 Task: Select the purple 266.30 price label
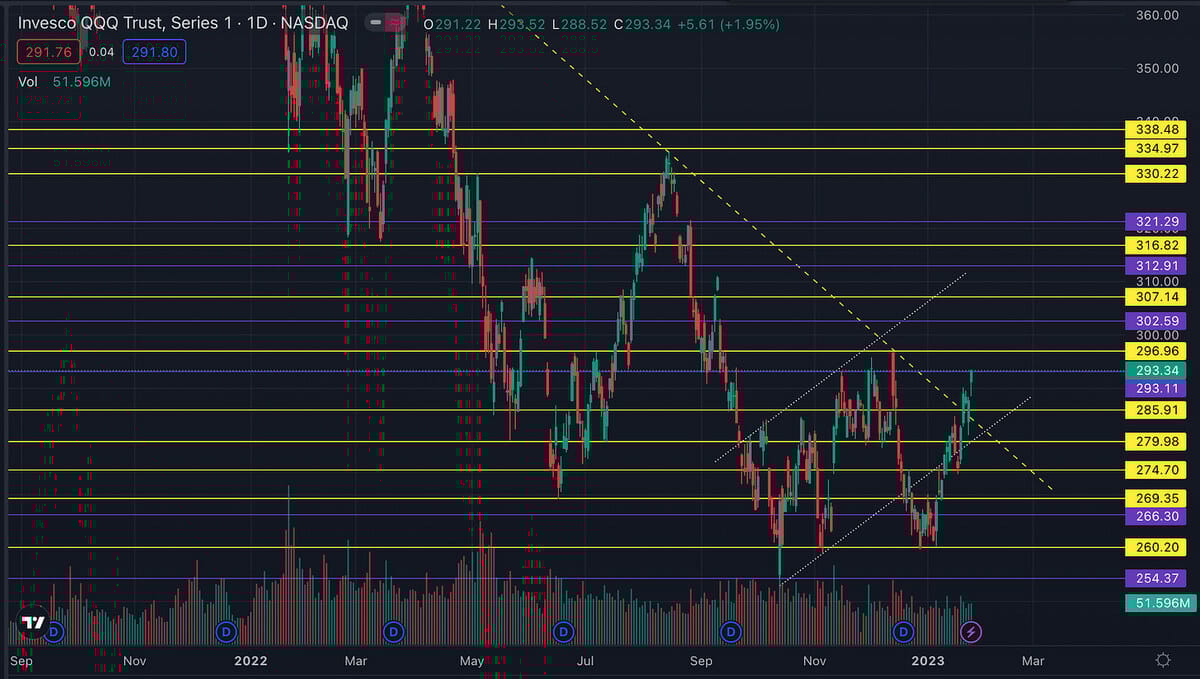(x=1158, y=516)
